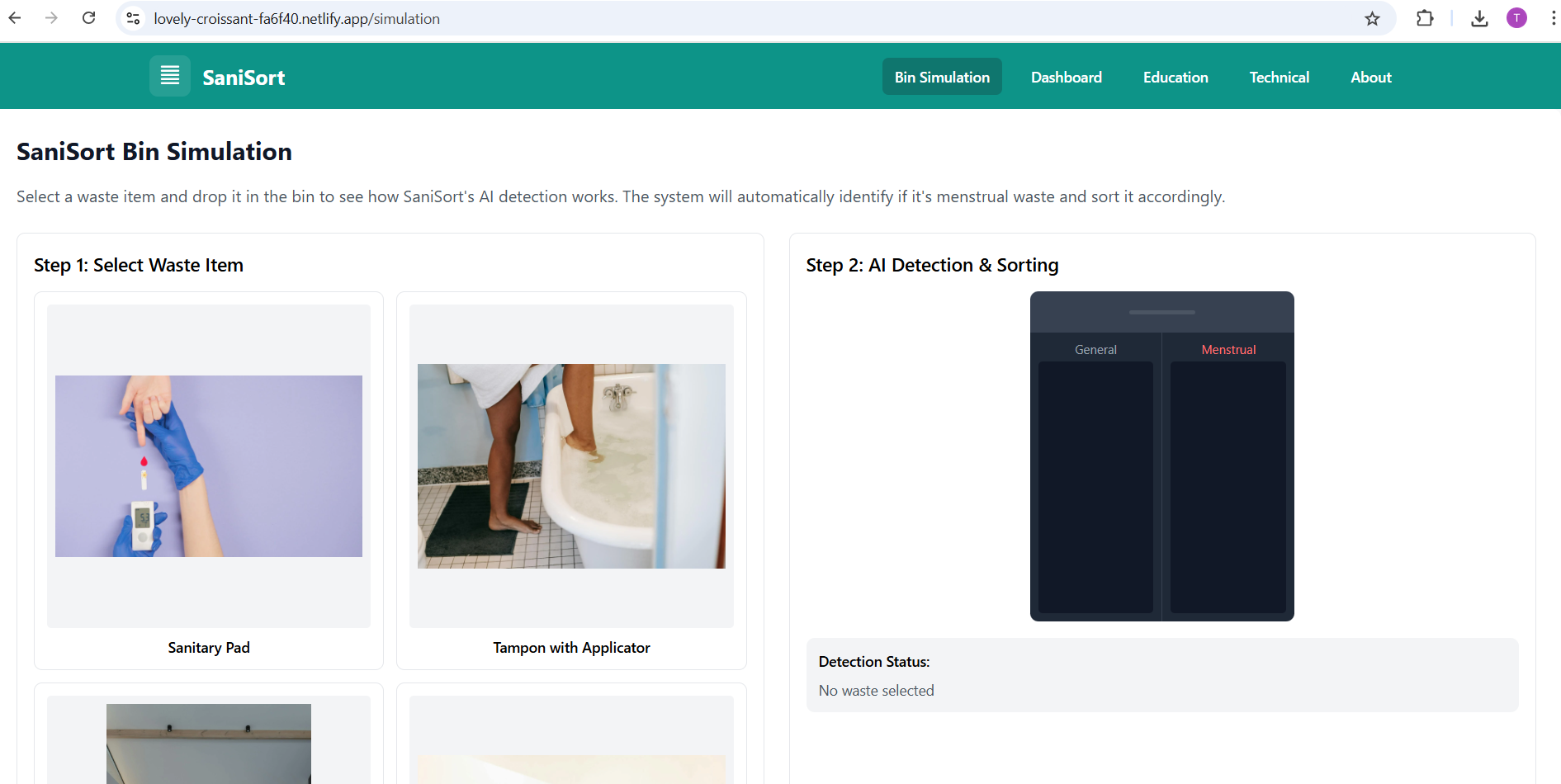Open site information icon in address bar
The width and height of the screenshot is (1561, 784).
tap(133, 18)
